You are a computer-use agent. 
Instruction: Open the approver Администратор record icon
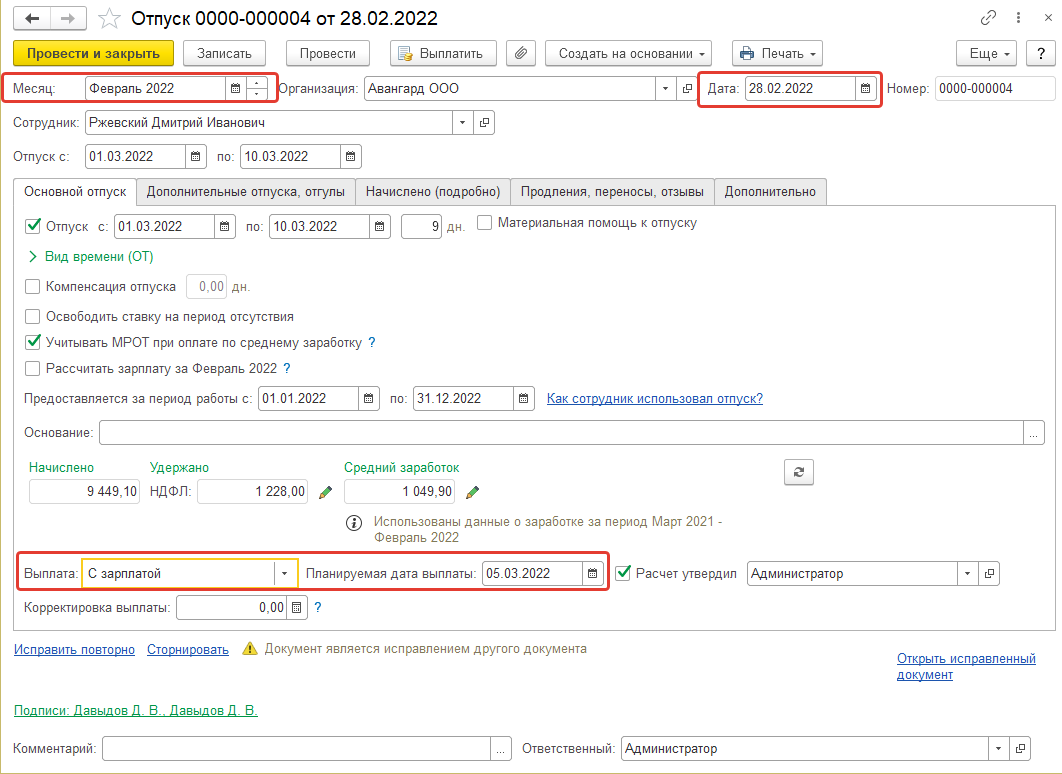coord(989,574)
